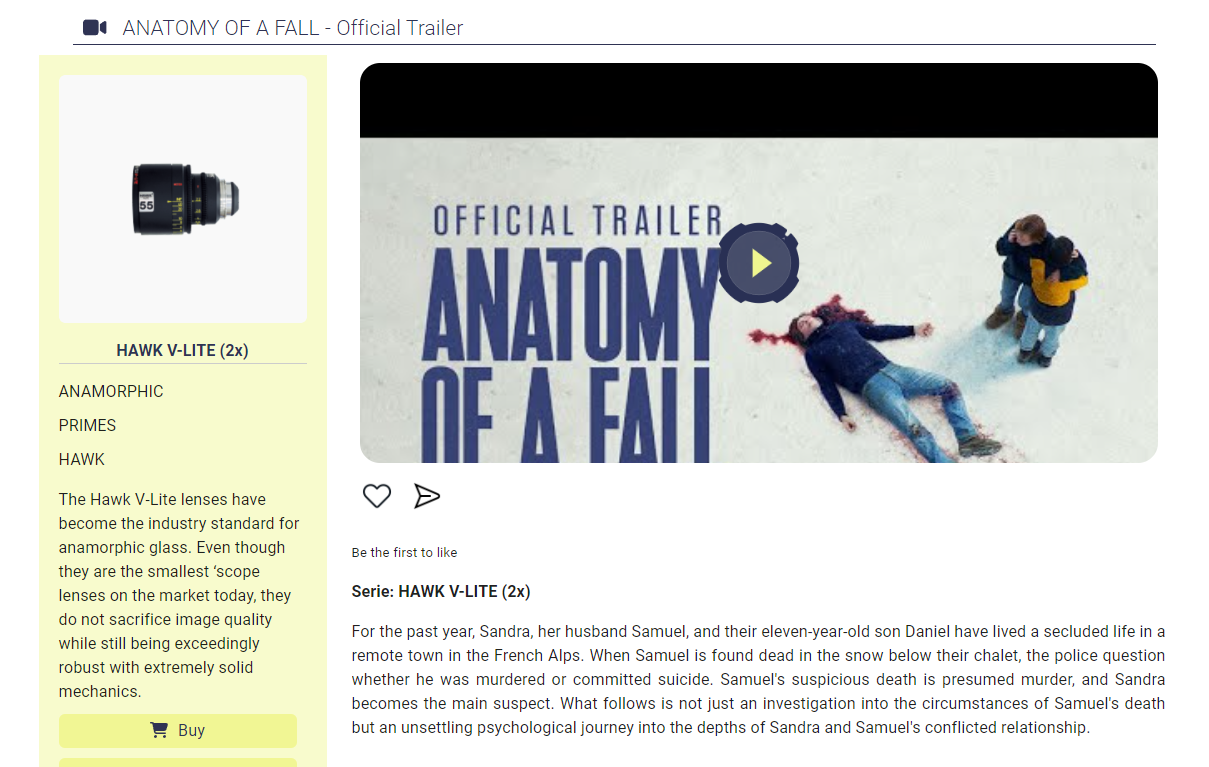The height and width of the screenshot is (767, 1209).
Task: Click the Hawk V-Lite lens description paragraph
Action: pos(180,595)
